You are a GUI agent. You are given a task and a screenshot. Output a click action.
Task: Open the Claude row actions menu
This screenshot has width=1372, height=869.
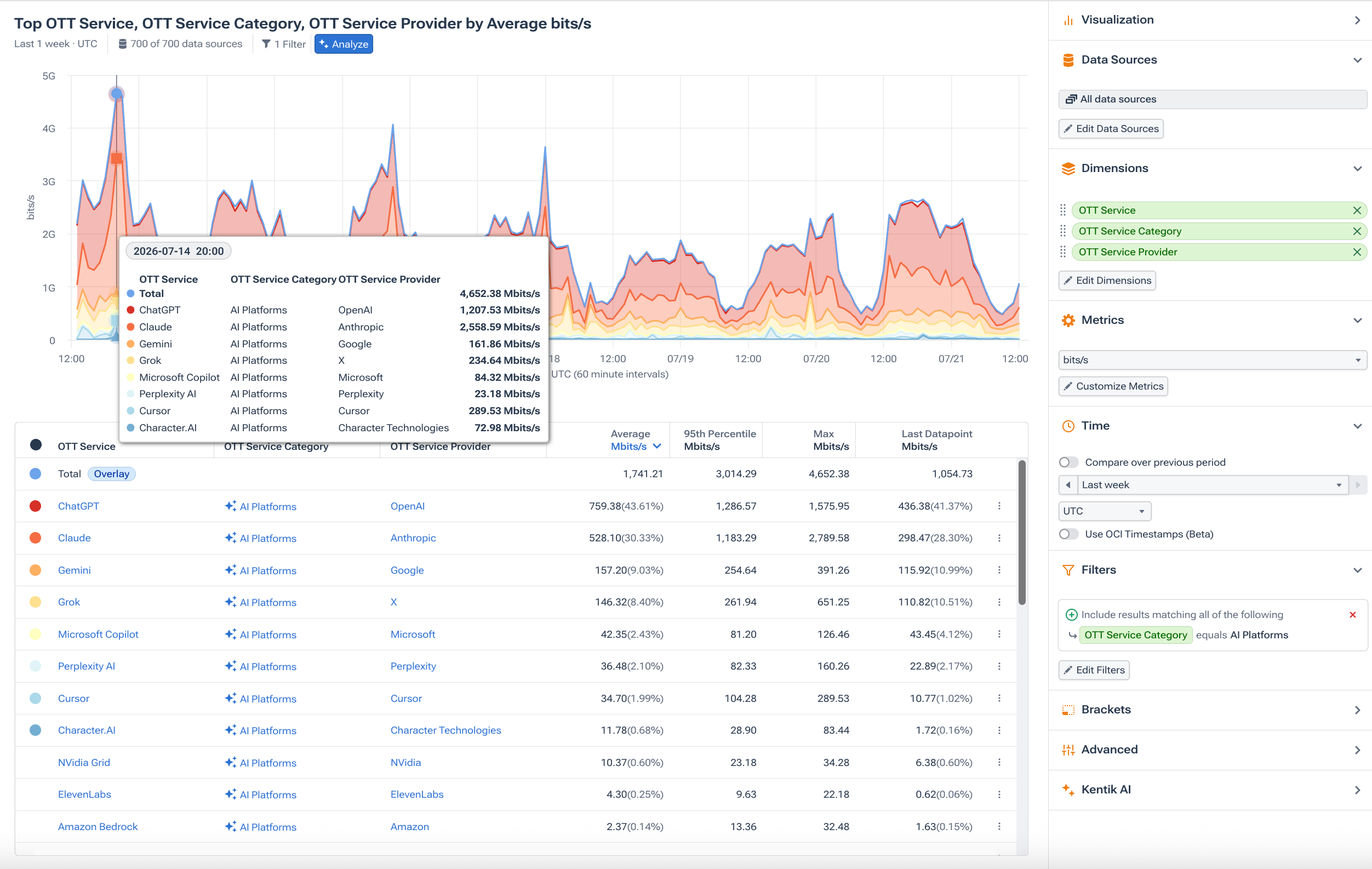(999, 538)
